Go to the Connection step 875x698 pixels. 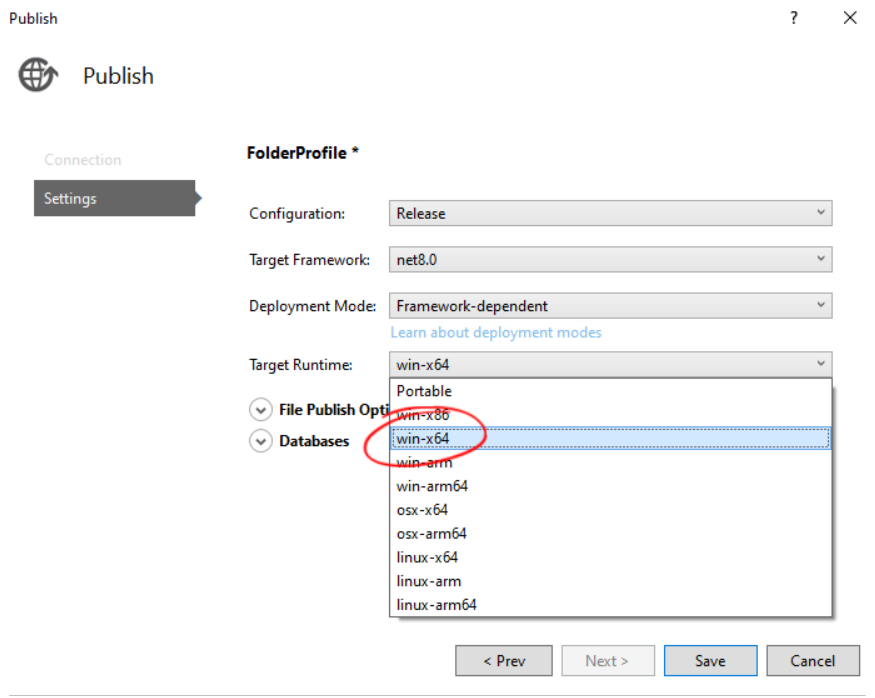(x=83, y=160)
